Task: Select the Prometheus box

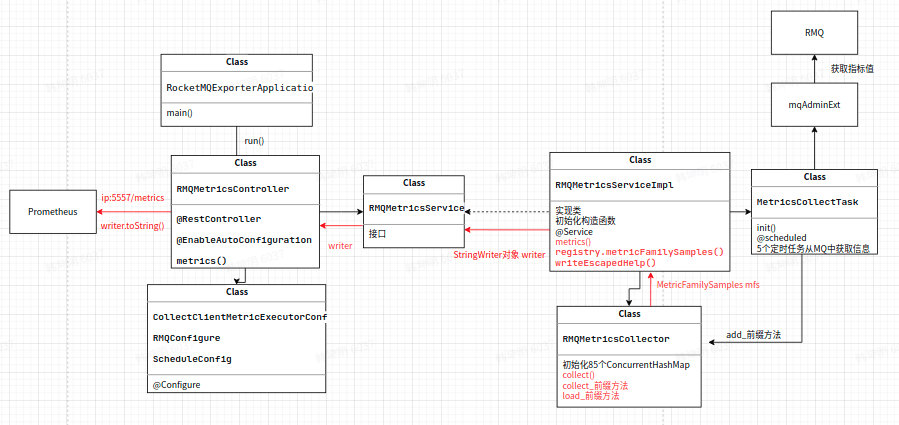Action: pyautogui.click(x=53, y=212)
